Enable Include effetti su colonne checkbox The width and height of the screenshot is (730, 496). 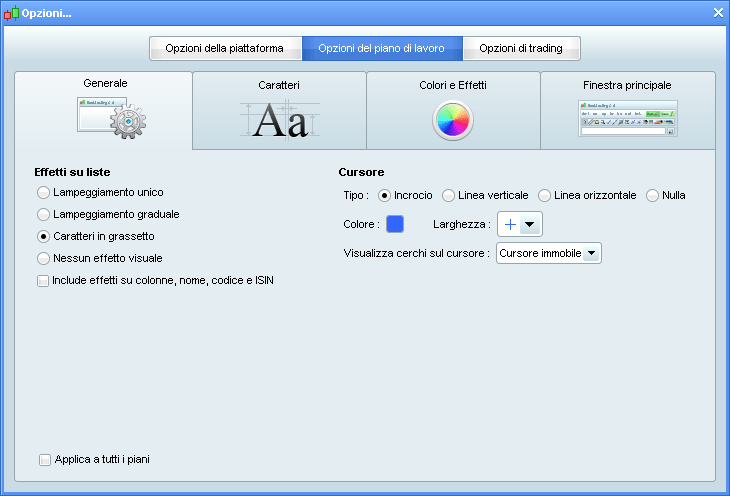click(x=43, y=281)
